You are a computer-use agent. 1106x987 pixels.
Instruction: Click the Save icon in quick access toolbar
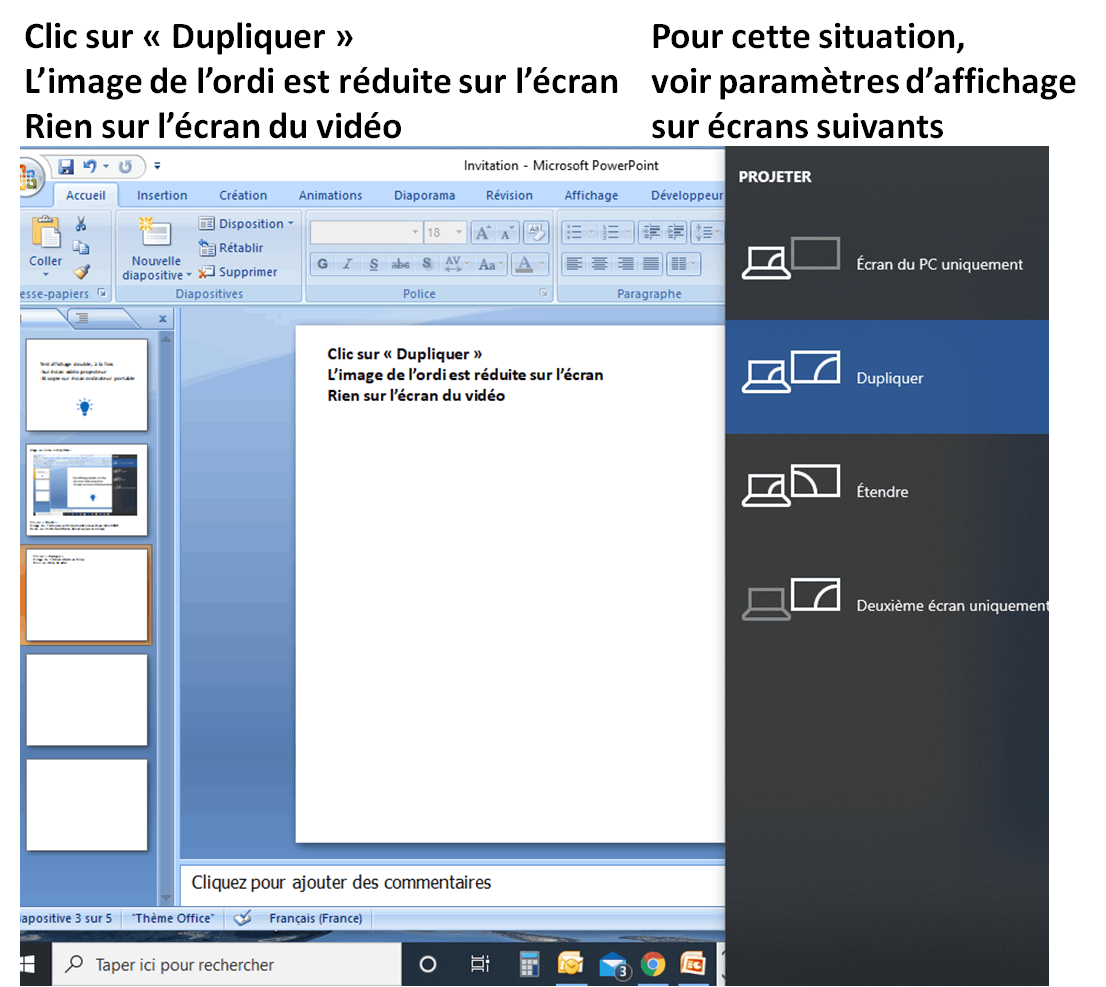[x=66, y=166]
